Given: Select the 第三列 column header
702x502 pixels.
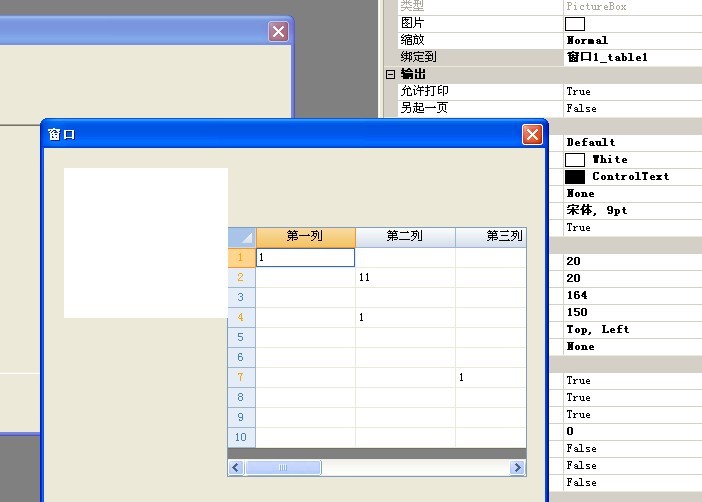Looking at the screenshot, I should 494,237.
